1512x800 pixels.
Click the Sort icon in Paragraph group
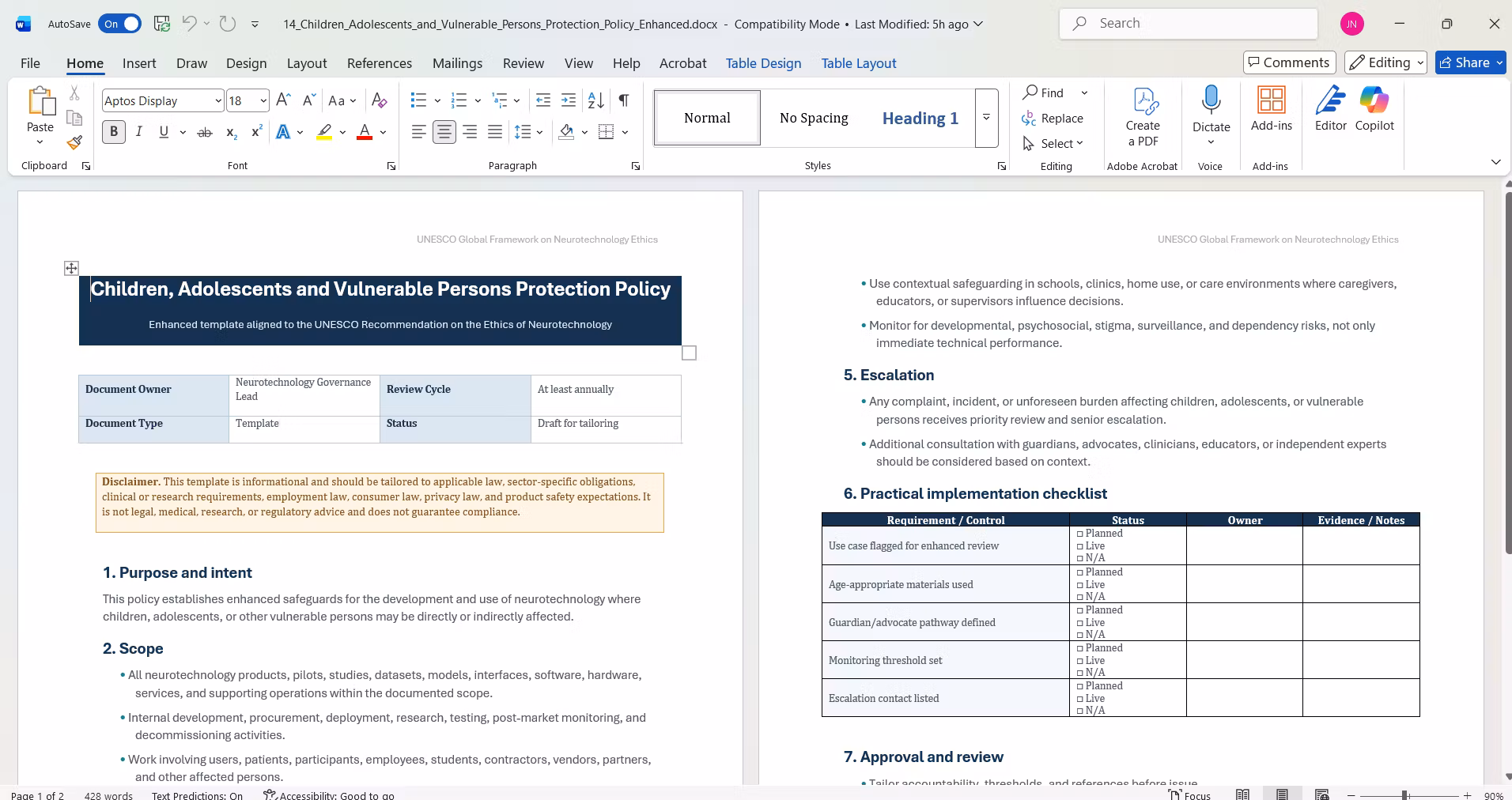point(596,100)
